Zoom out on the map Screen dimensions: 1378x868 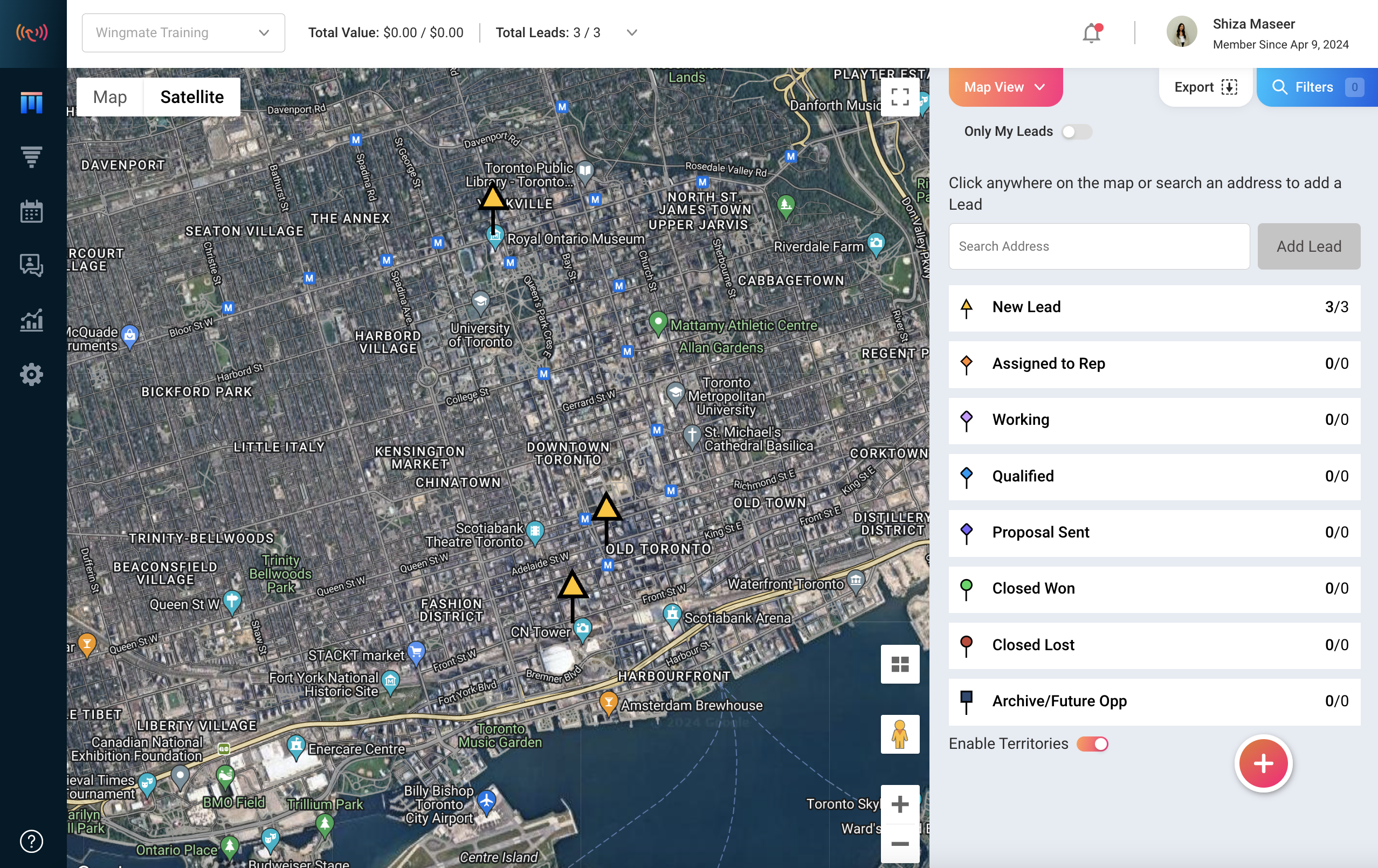(x=900, y=843)
